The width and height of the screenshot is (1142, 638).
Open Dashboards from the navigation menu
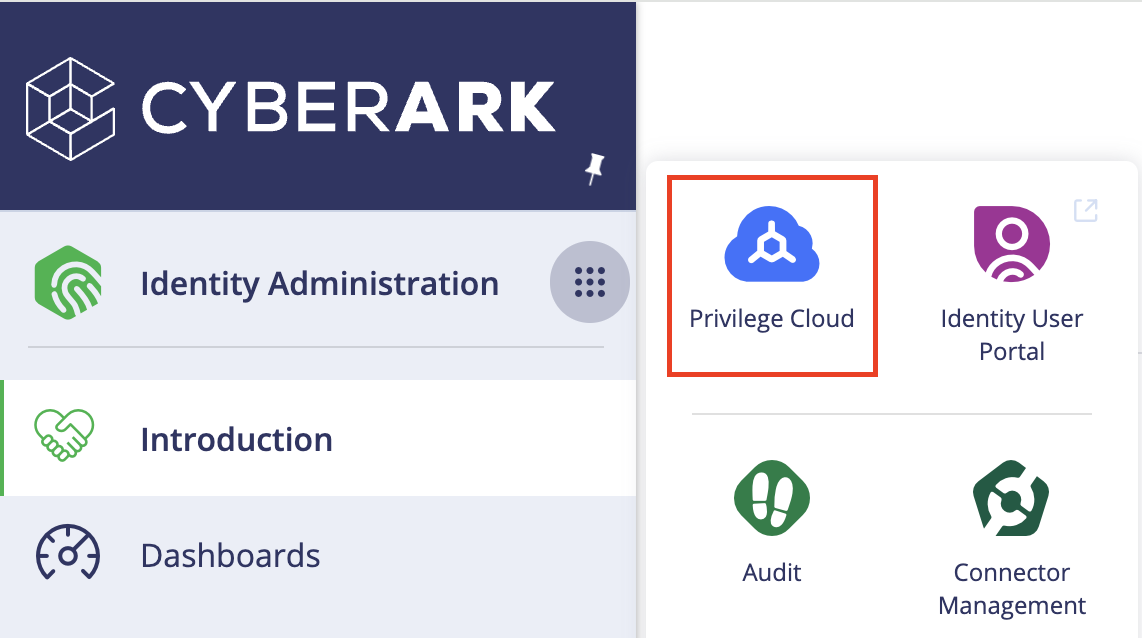tap(231, 553)
